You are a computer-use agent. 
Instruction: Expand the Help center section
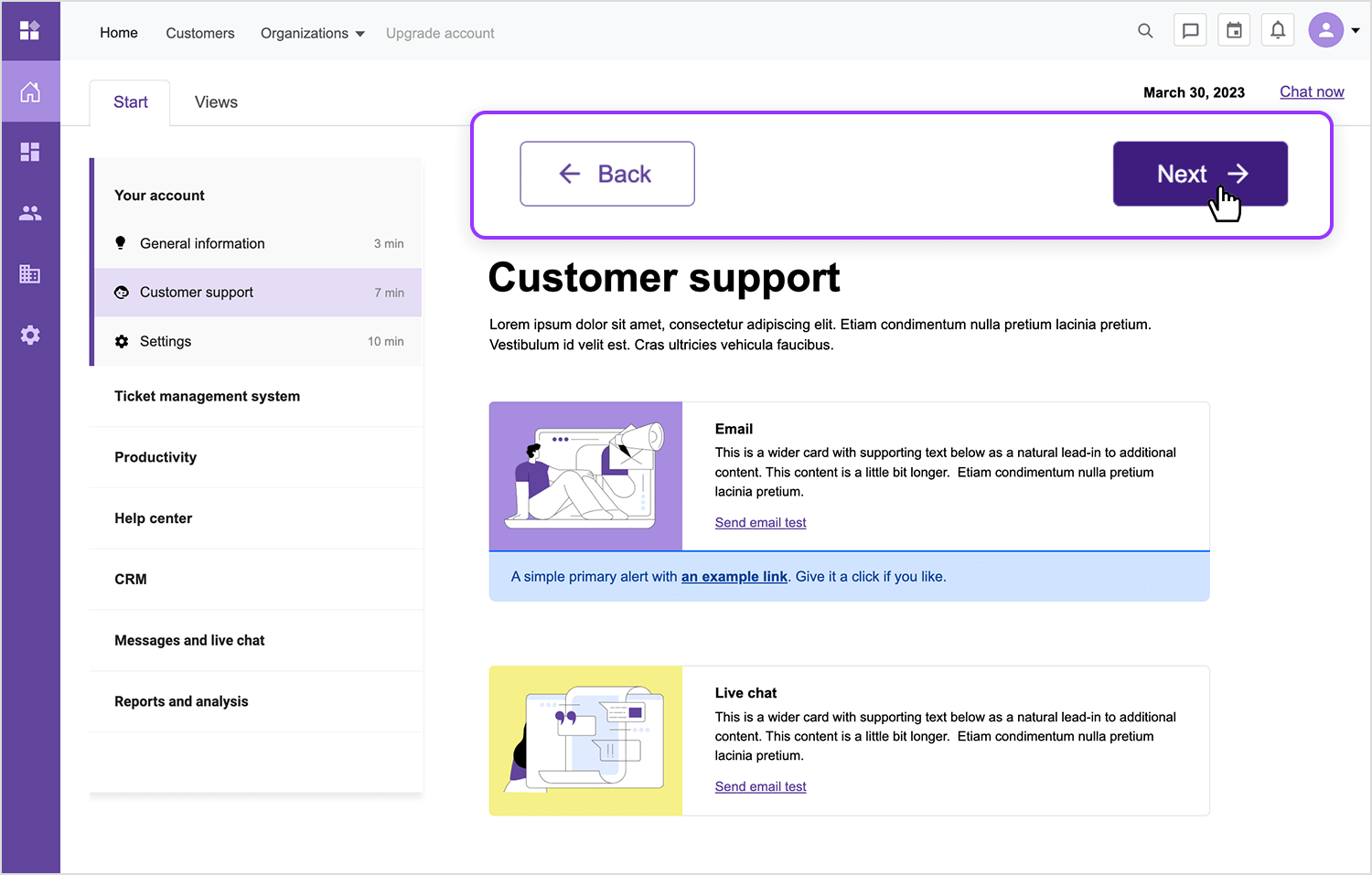click(x=256, y=518)
